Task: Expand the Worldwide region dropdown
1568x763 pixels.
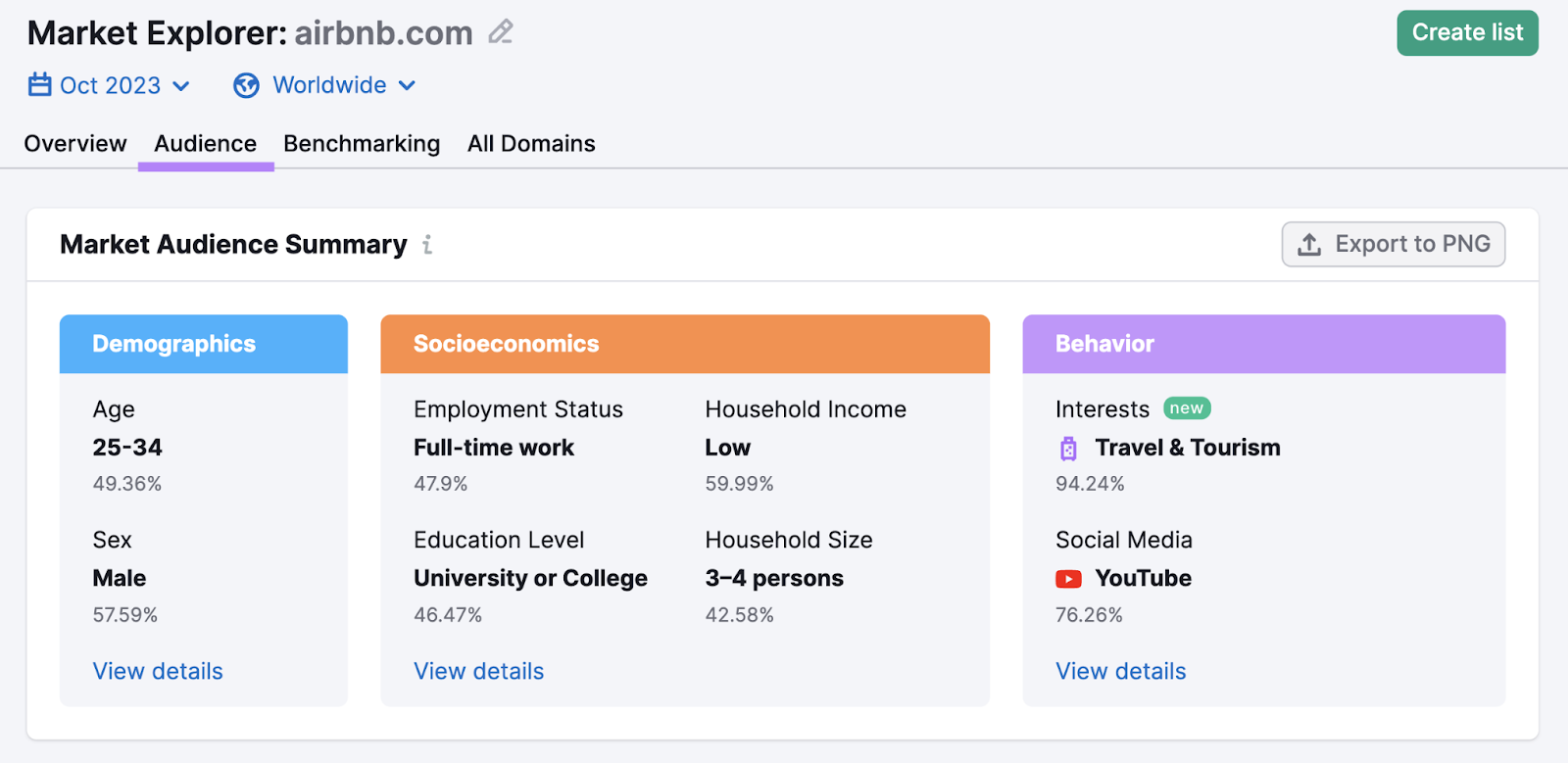Action: pos(324,85)
